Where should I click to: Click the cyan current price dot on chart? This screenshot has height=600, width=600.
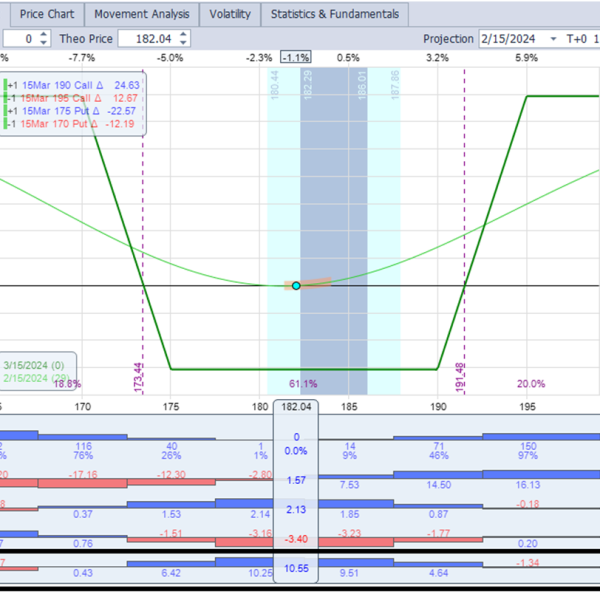click(296, 286)
